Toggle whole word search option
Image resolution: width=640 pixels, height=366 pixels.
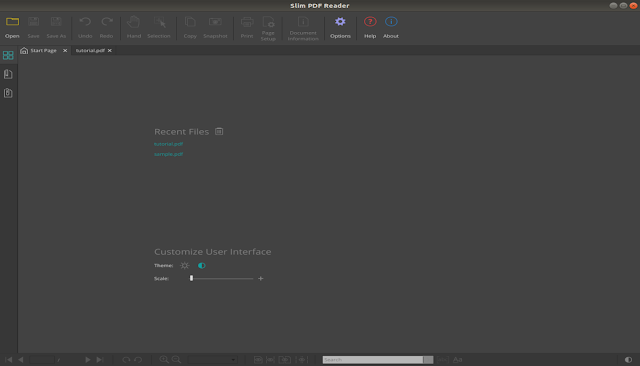tap(443, 359)
